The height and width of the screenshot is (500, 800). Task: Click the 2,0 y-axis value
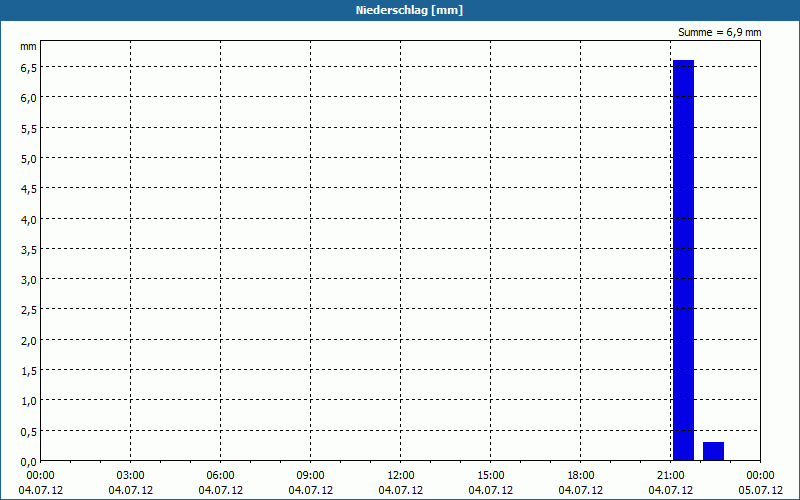click(28, 341)
